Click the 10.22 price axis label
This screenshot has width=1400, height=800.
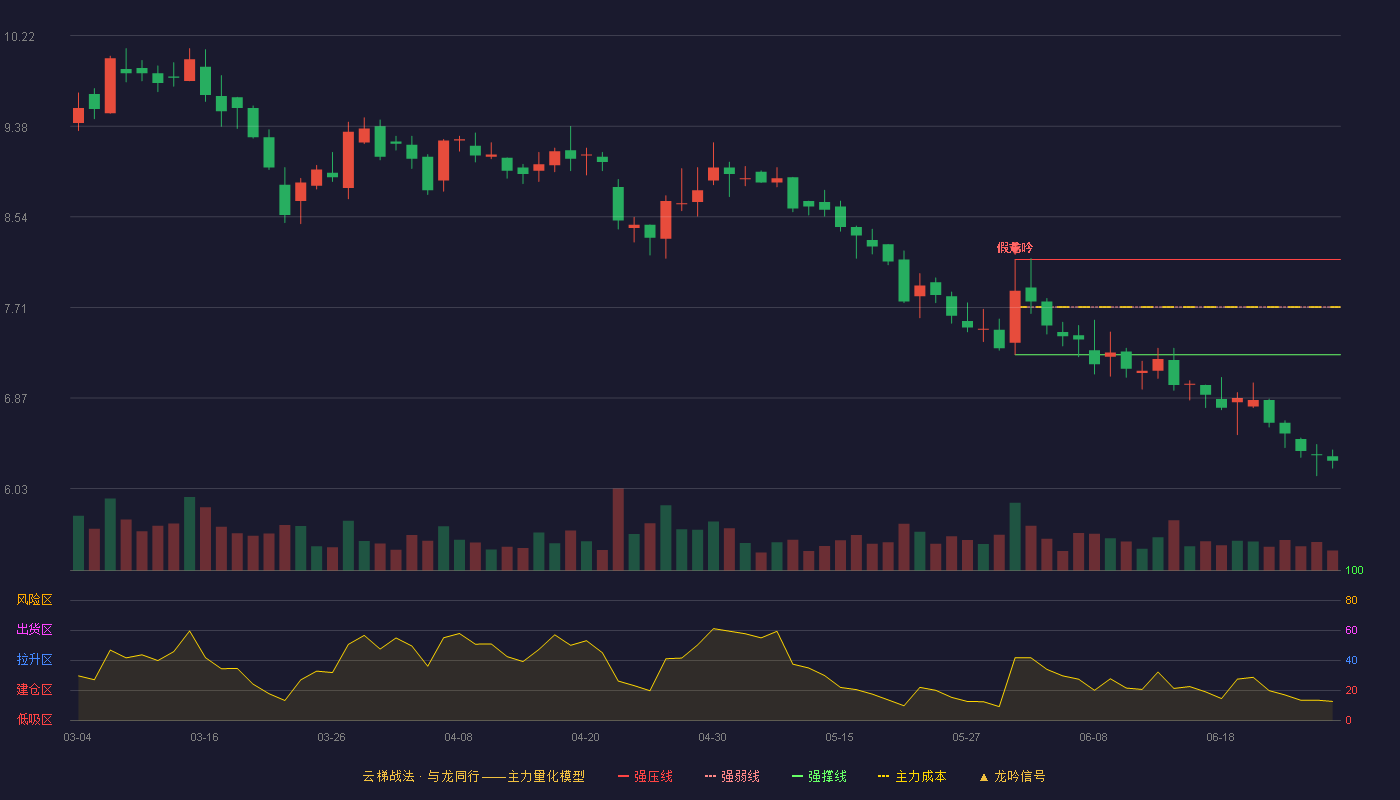[19, 37]
